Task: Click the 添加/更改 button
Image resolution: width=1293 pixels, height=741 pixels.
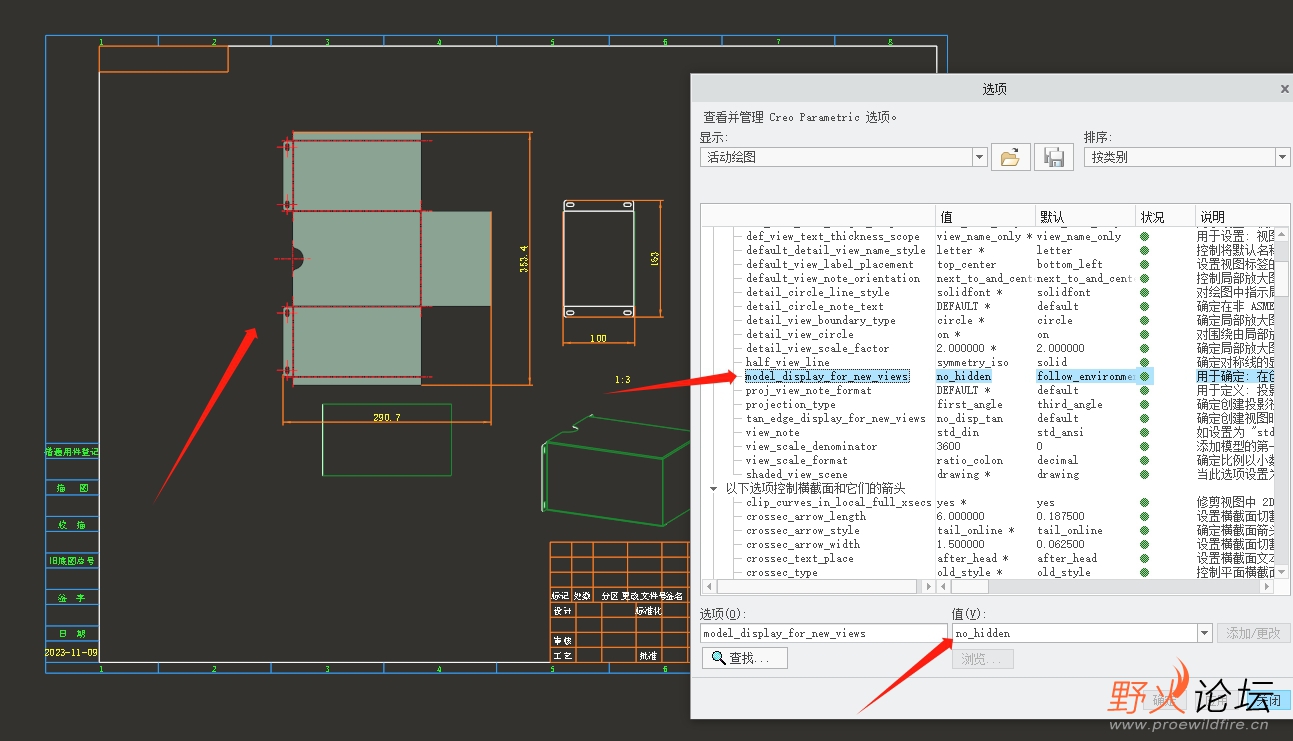Action: coord(1254,633)
